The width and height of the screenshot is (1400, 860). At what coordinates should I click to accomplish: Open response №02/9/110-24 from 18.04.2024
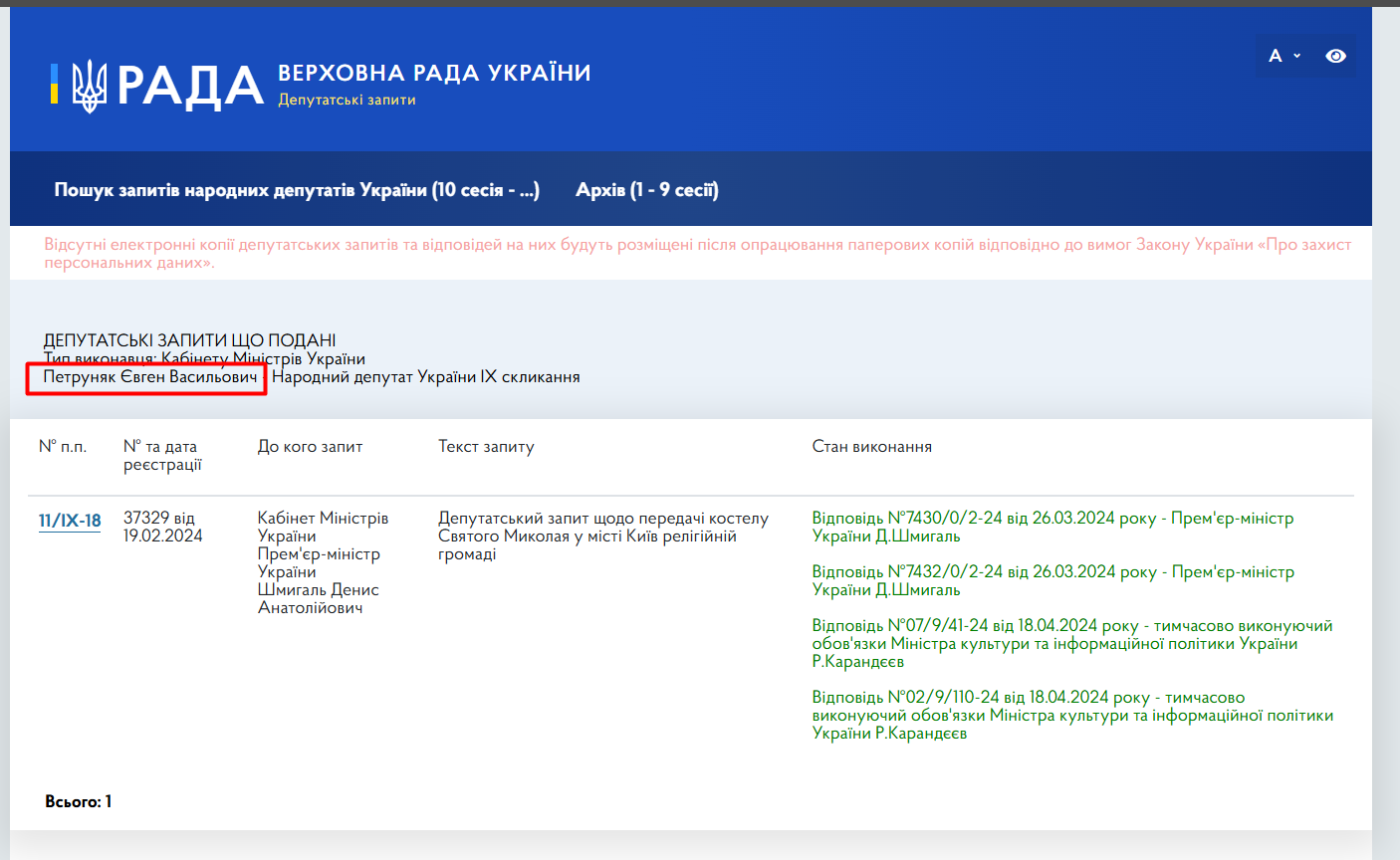(1072, 715)
